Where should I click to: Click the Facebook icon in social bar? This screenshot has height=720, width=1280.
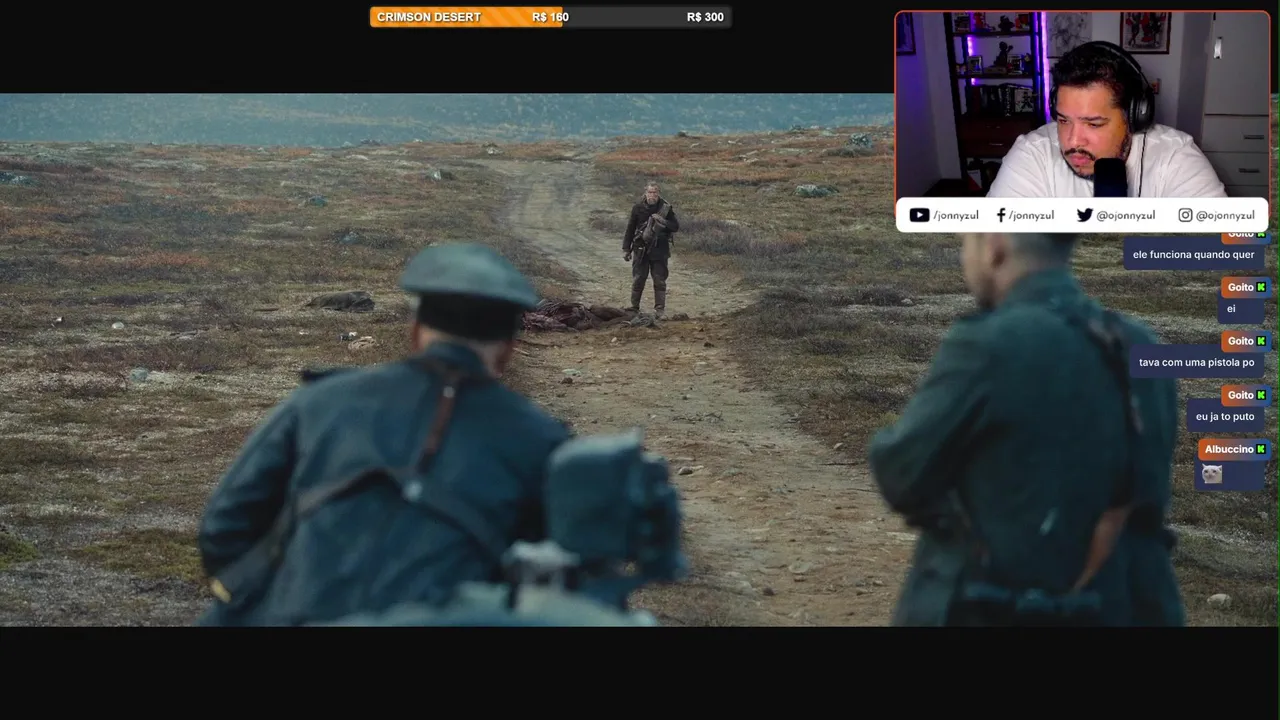point(1001,215)
